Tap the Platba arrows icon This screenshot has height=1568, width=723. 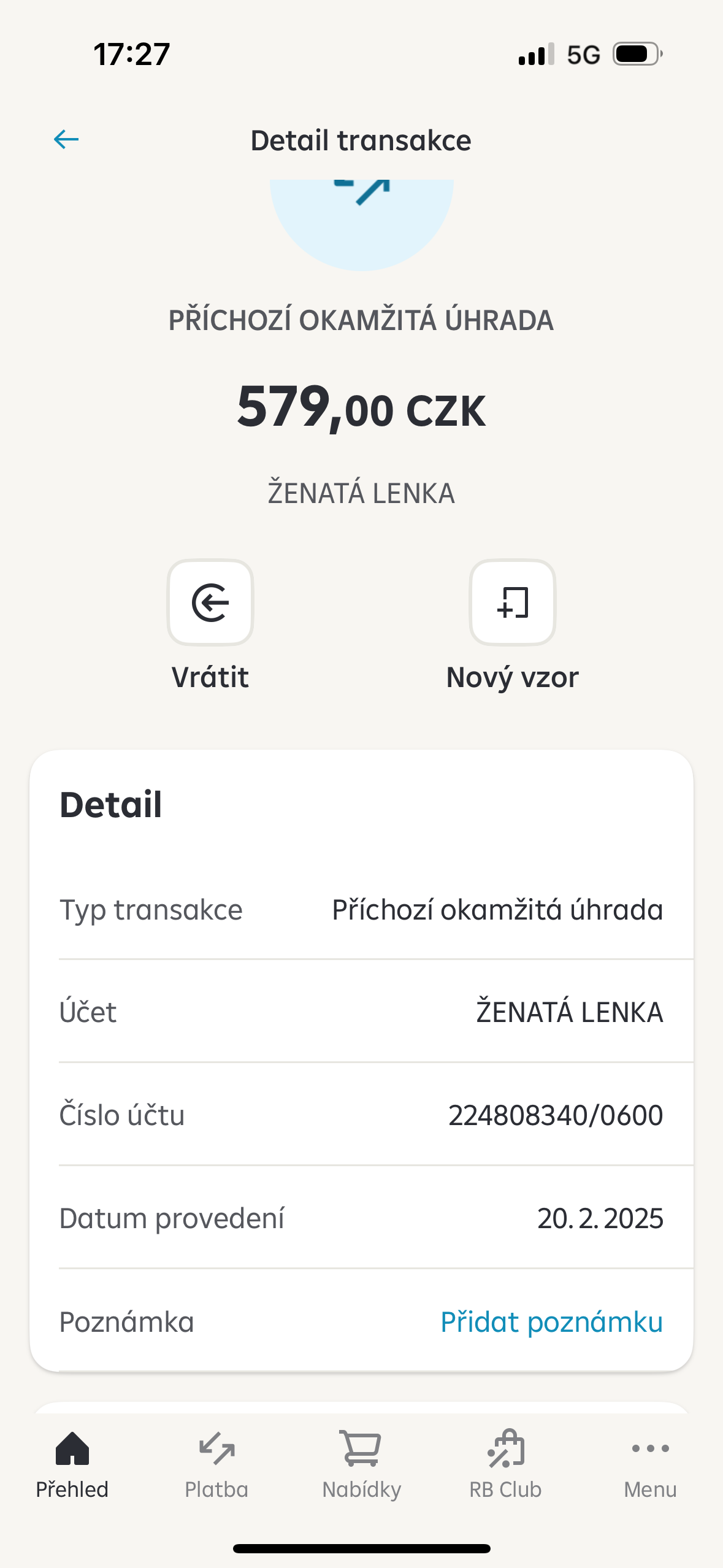216,1449
